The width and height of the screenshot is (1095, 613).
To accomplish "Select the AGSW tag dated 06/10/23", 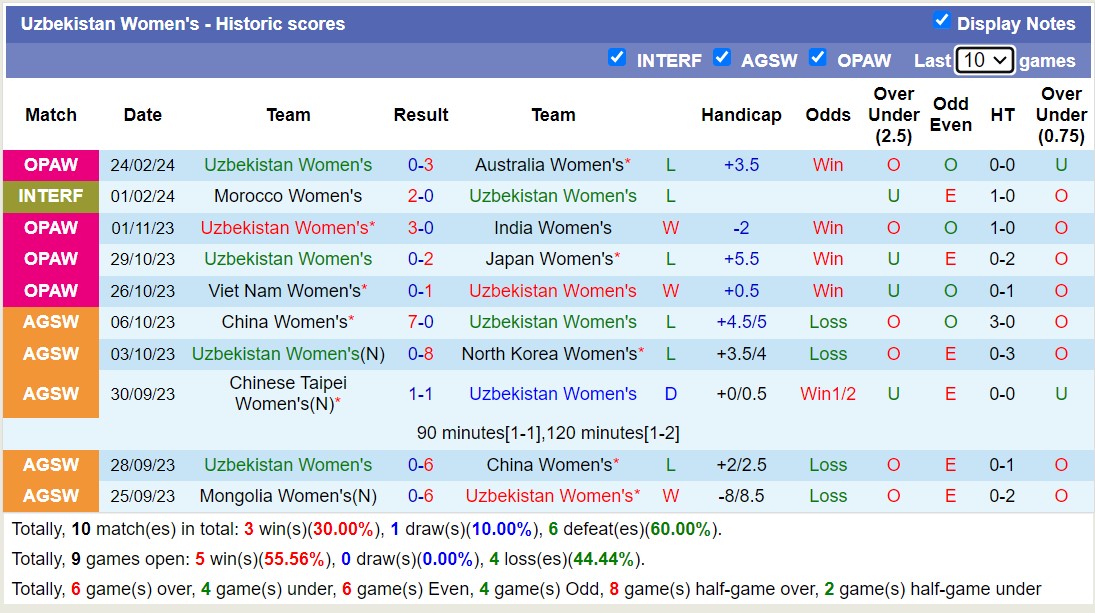I will [51, 322].
